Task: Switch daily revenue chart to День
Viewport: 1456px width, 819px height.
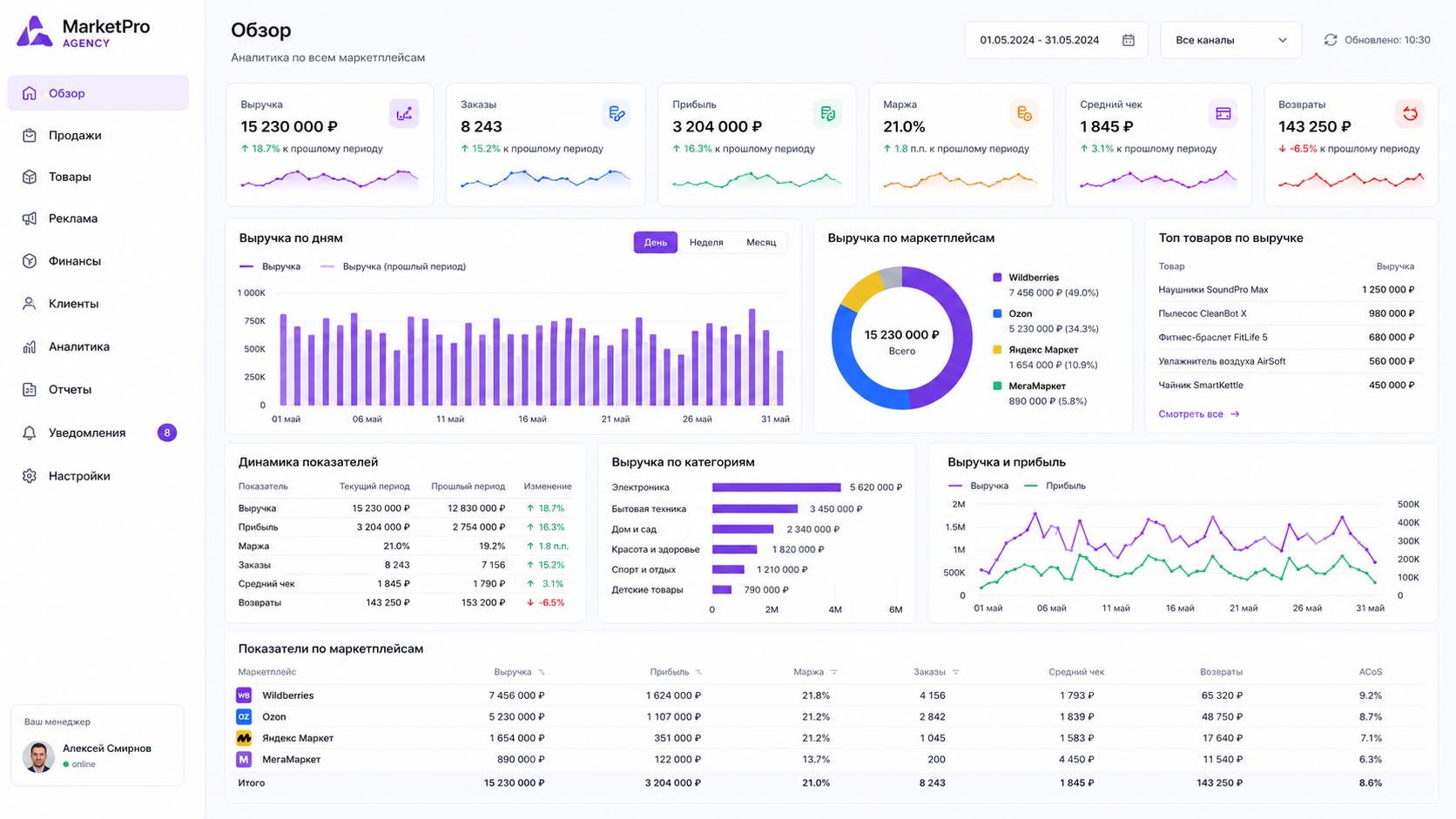Action: (x=656, y=242)
